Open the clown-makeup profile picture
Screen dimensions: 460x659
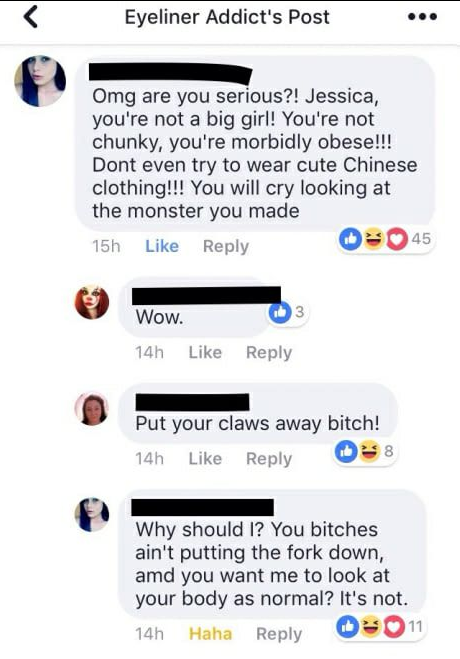point(92,301)
